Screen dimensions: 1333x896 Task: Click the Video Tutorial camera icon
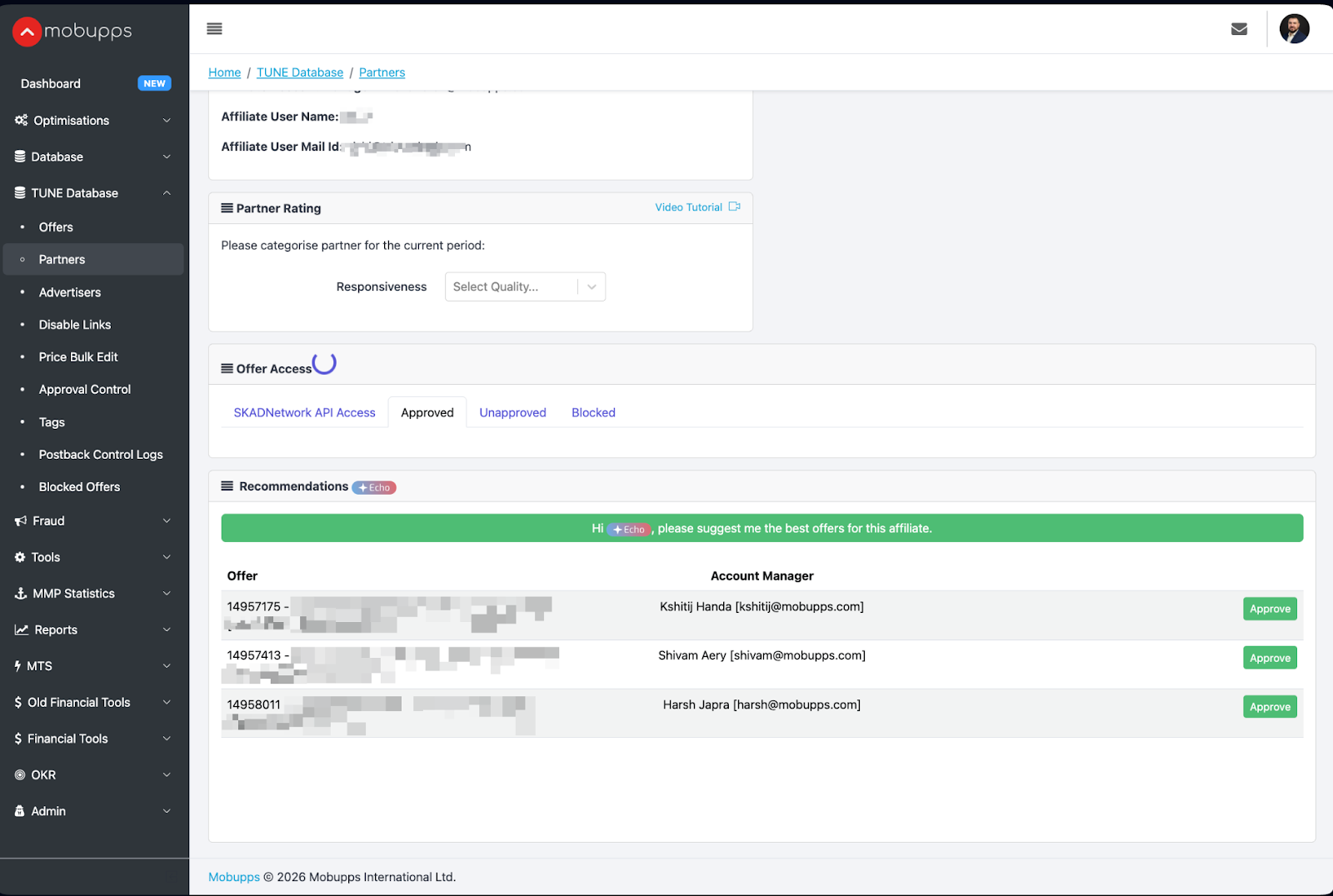[734, 207]
